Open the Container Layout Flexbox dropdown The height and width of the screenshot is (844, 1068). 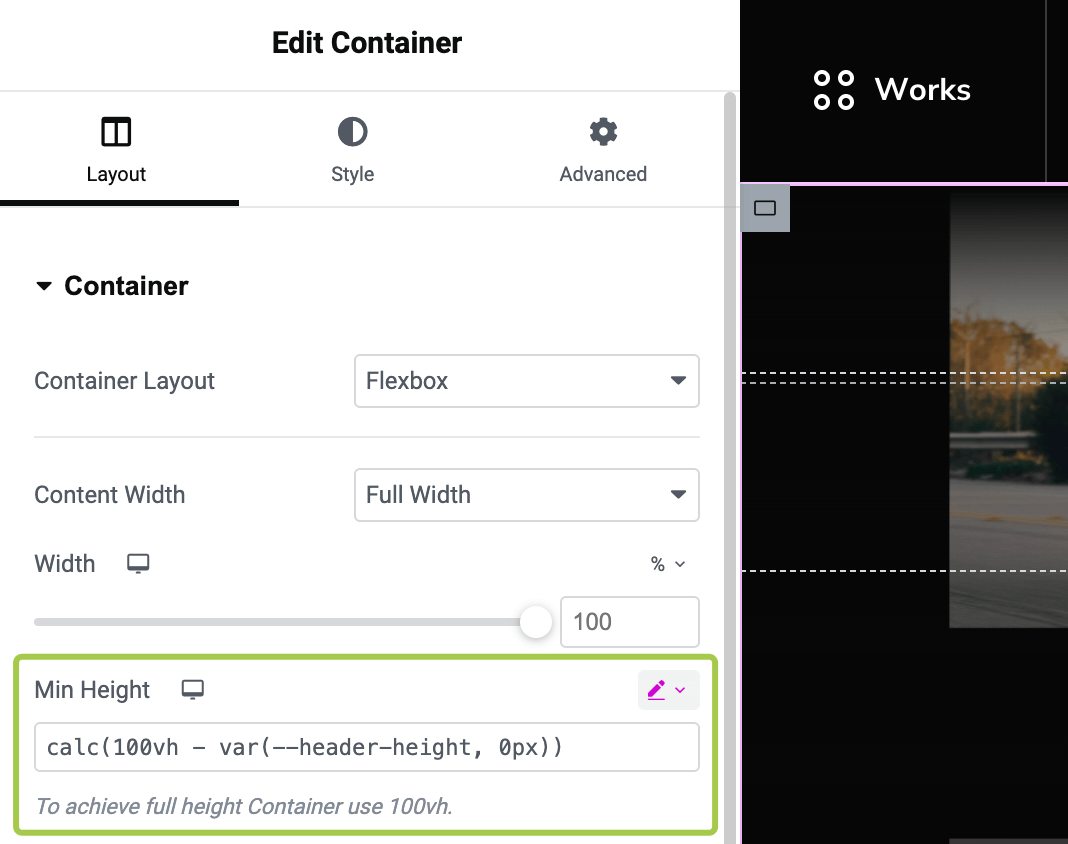point(526,381)
